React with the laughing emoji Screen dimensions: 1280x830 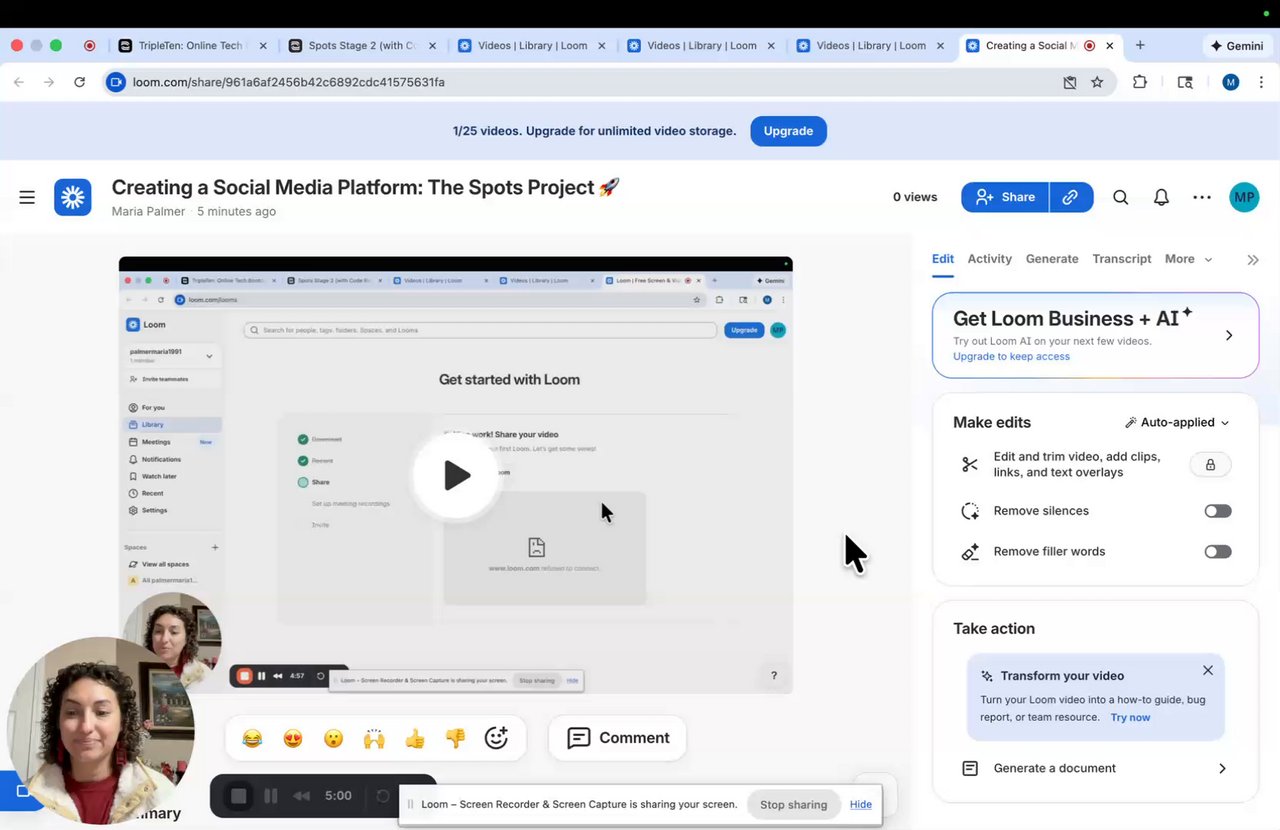coord(252,738)
